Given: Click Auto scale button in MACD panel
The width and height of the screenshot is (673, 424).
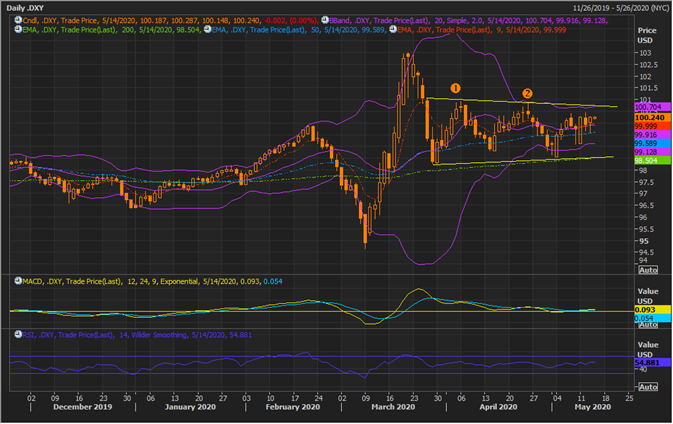Looking at the screenshot, I should click(648, 324).
